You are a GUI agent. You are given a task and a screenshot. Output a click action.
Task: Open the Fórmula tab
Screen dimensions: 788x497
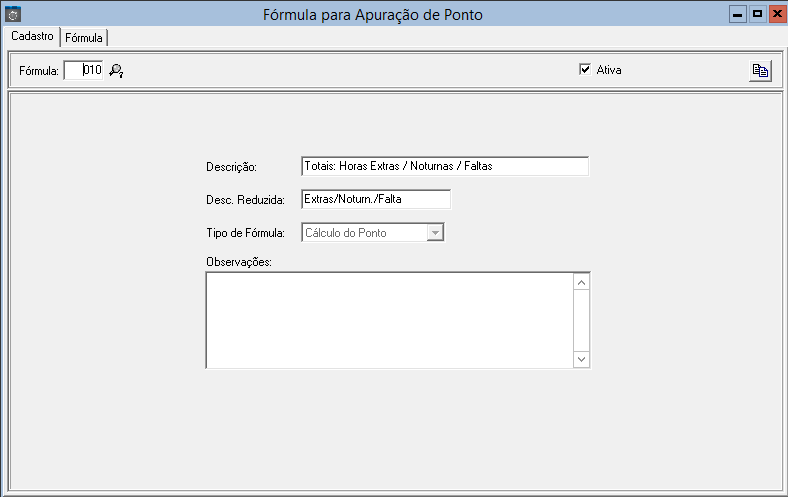coord(84,37)
